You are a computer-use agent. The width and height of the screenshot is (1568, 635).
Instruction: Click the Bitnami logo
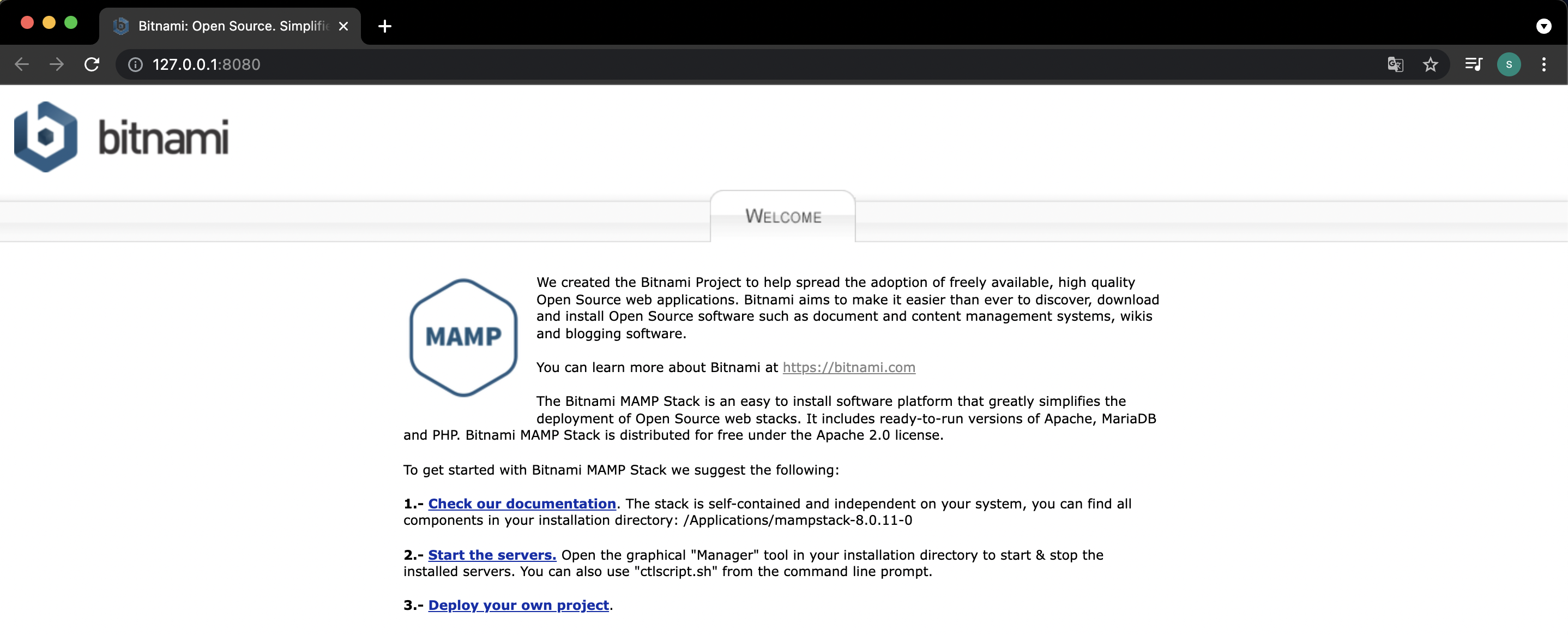coord(122,137)
